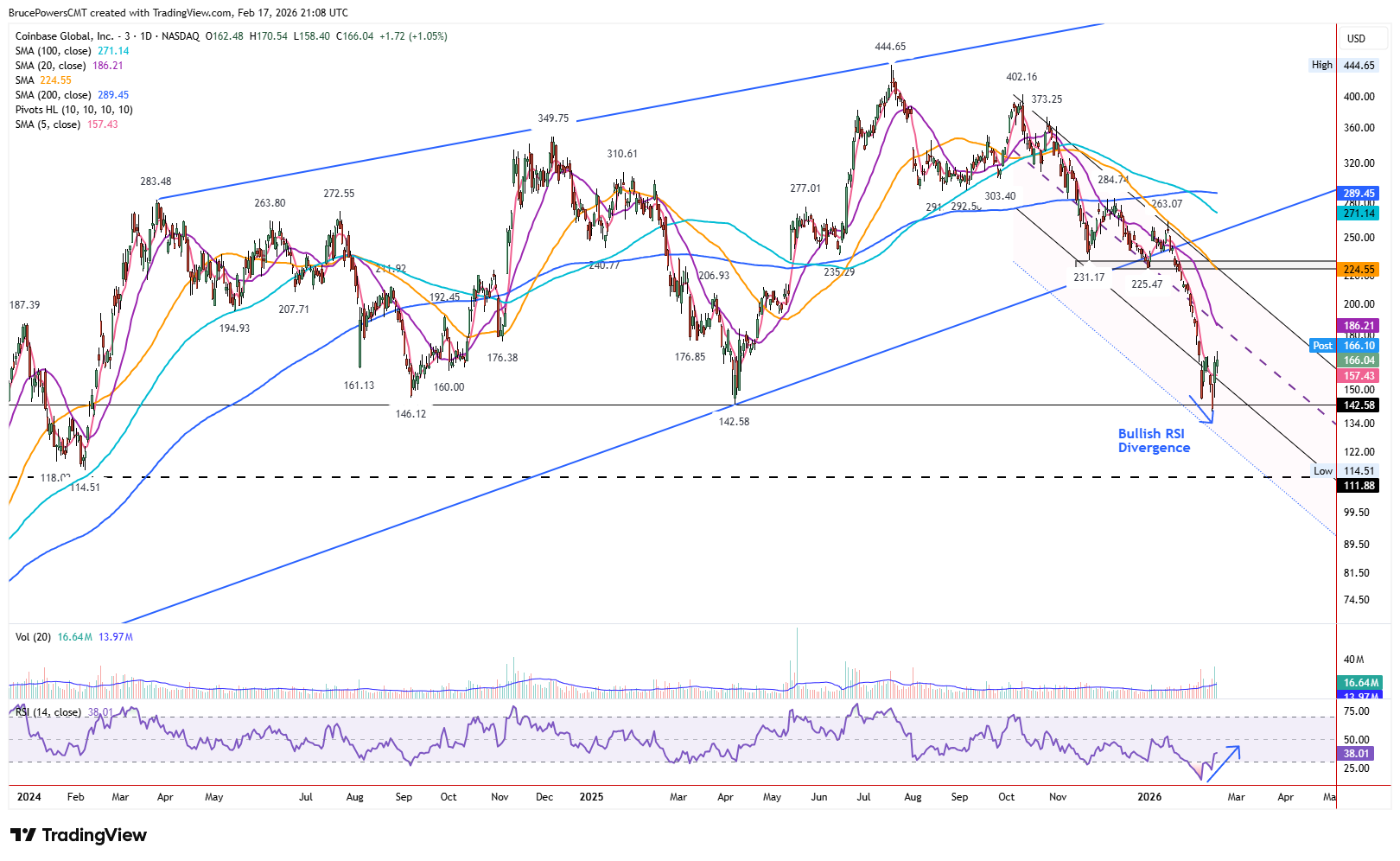Click the 2025 label on time axis
This screenshot has width=1400, height=861.
click(591, 797)
